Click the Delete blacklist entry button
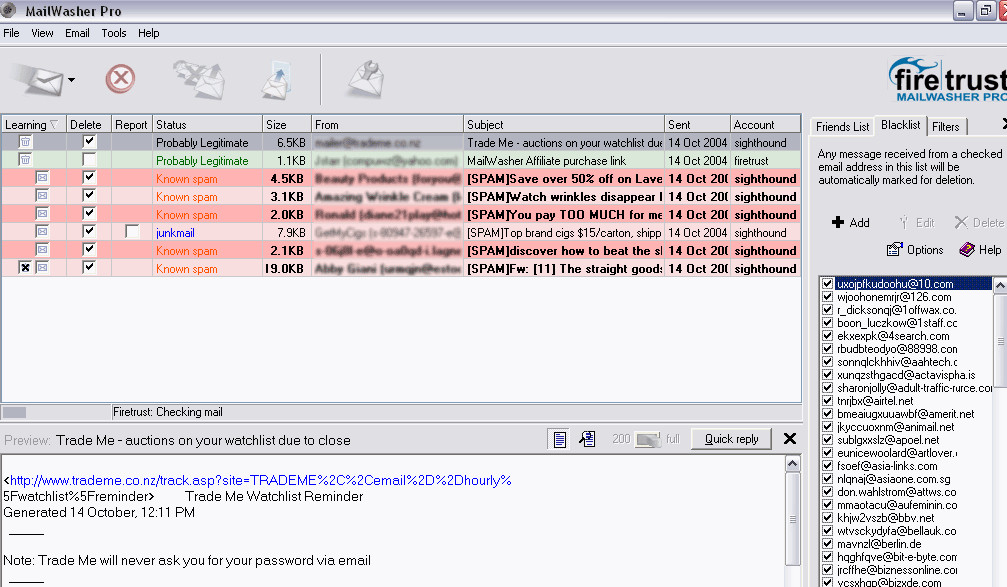The width and height of the screenshot is (1007, 587). click(979, 223)
